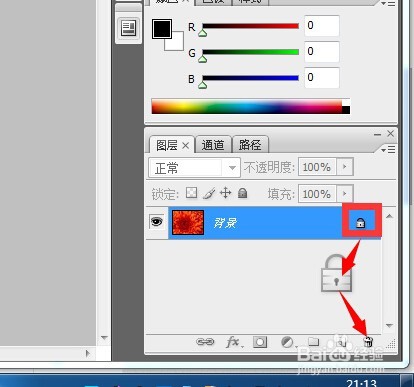414x387 pixels.
Task: Create a new layer group folder
Action: pos(313,342)
